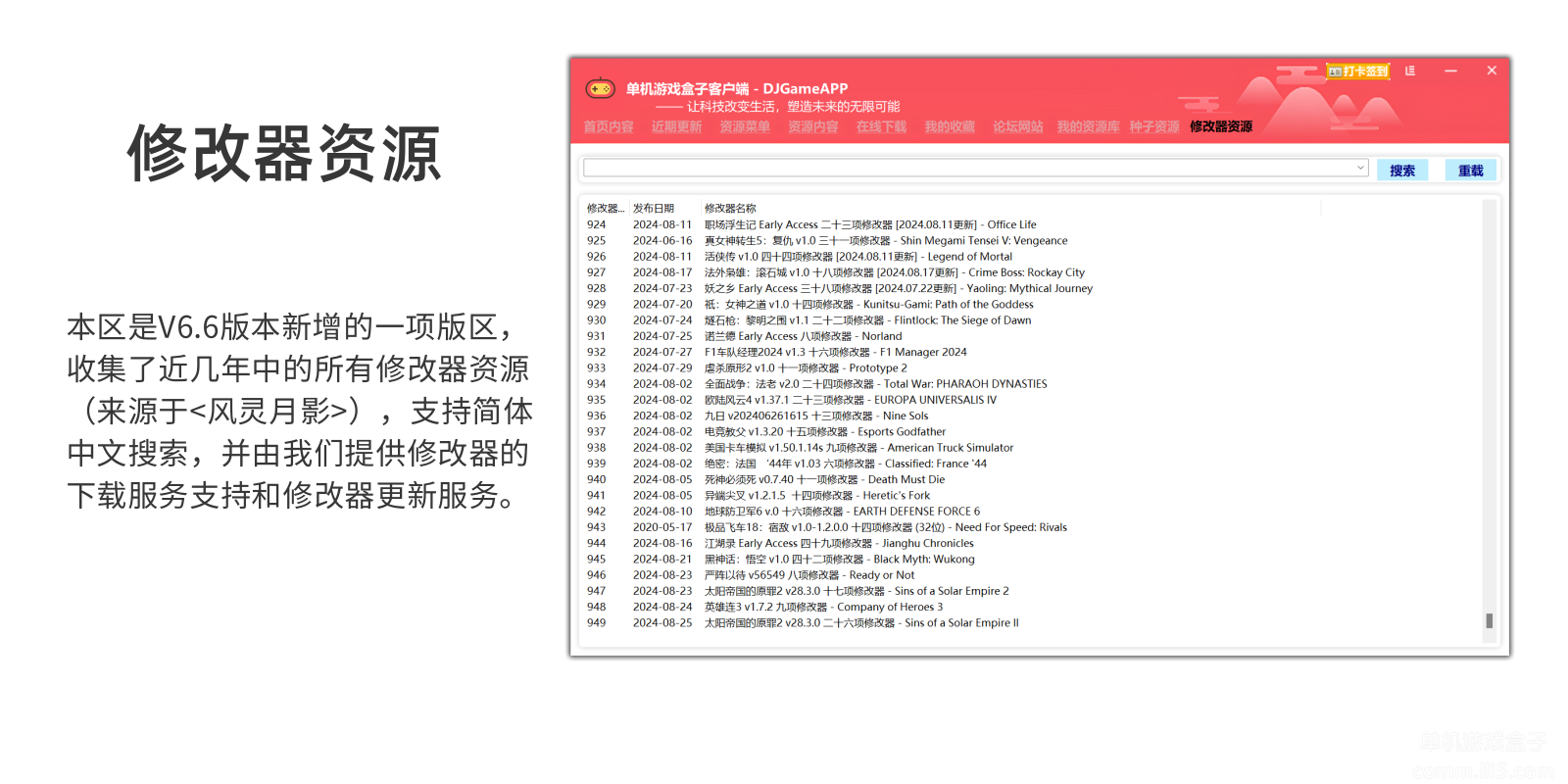This screenshot has width=1568, height=784.
Task: Open the 论坛网站 tab
Action: point(1017,126)
